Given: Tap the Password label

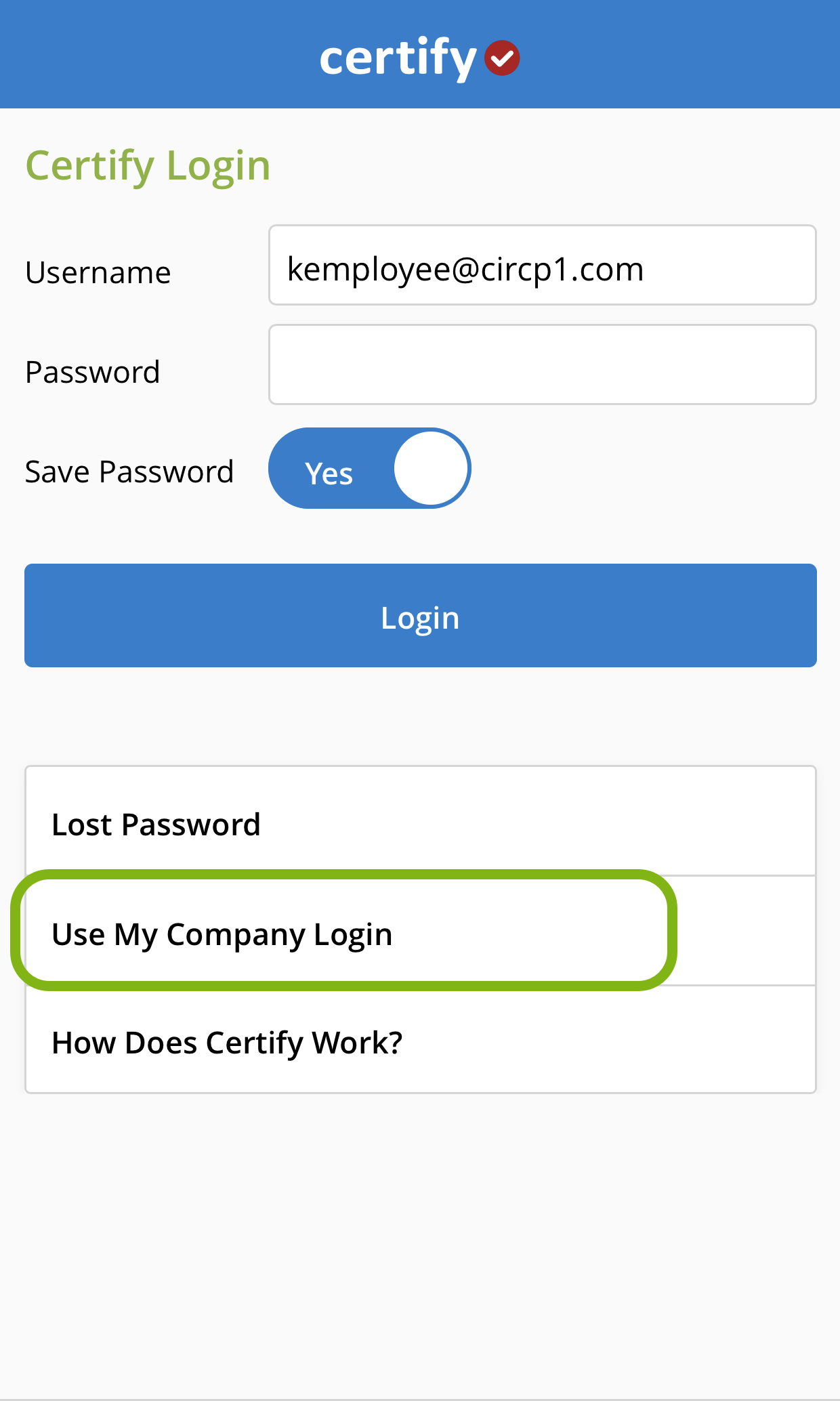Looking at the screenshot, I should tap(93, 372).
